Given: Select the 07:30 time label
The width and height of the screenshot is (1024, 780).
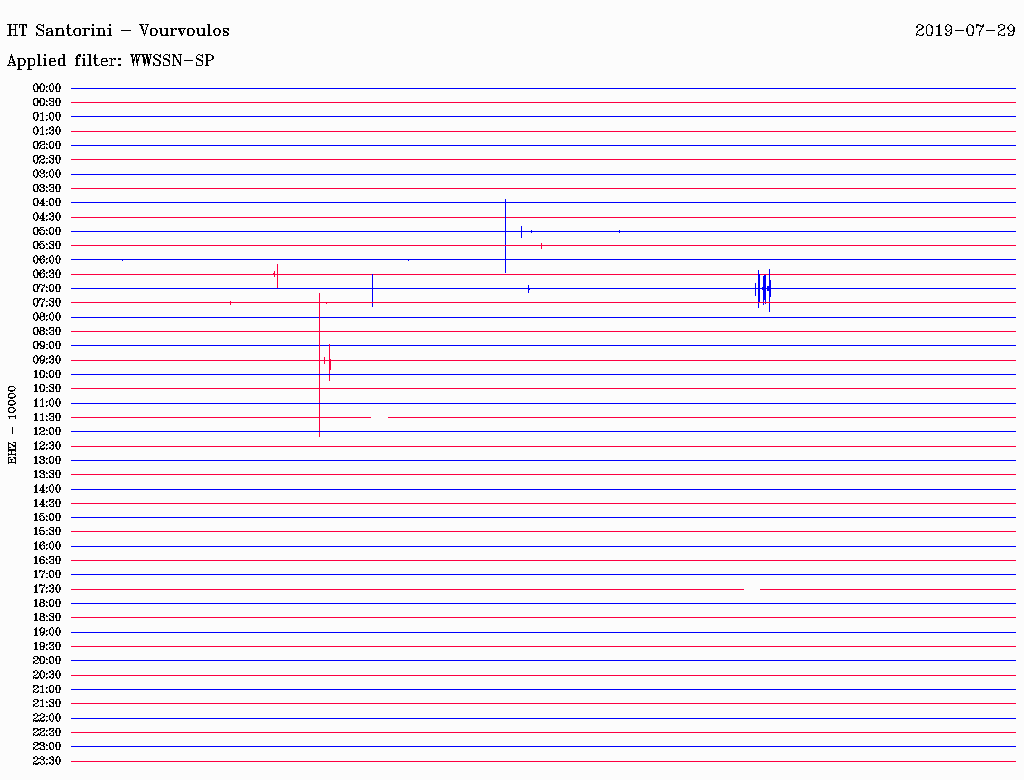Looking at the screenshot, I should pyautogui.click(x=47, y=303).
